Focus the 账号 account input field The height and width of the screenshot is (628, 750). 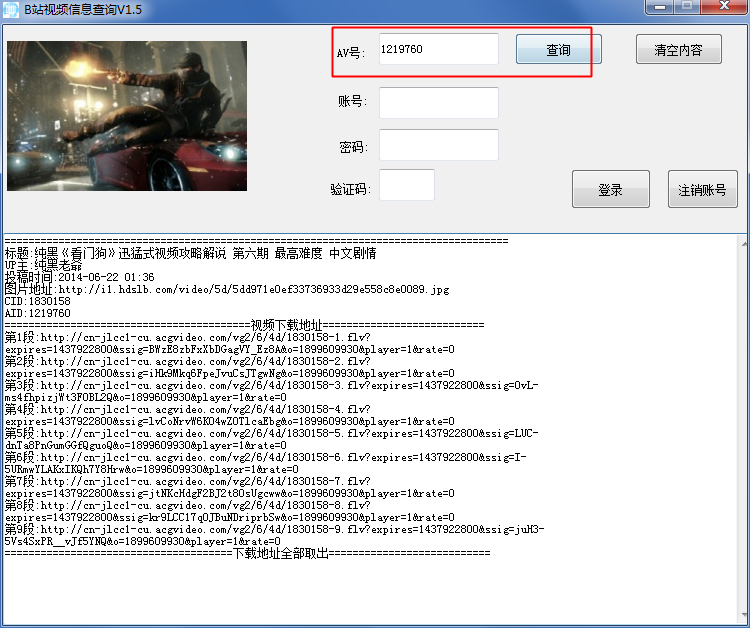coord(439,102)
